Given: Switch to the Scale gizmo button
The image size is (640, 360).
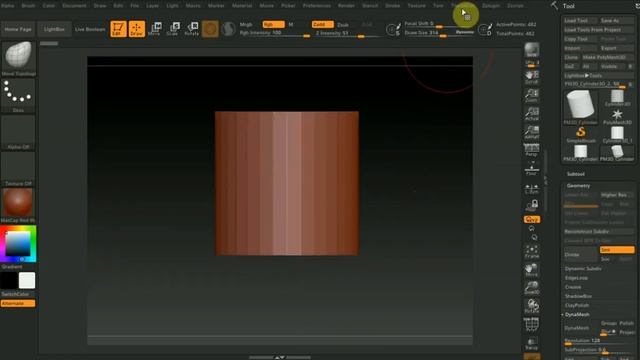Looking at the screenshot, I should (173, 29).
